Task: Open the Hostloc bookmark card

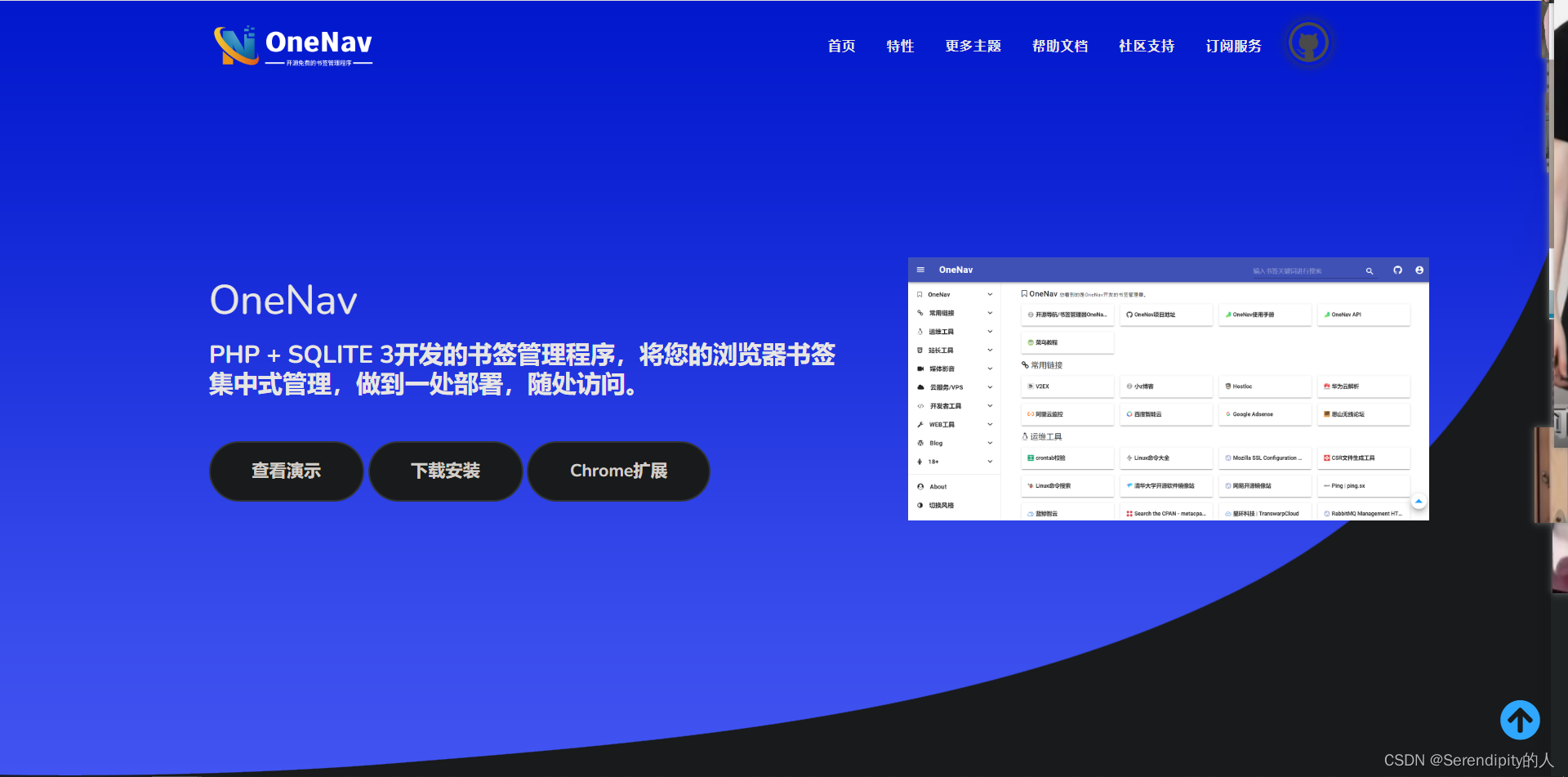Action: (x=1265, y=386)
